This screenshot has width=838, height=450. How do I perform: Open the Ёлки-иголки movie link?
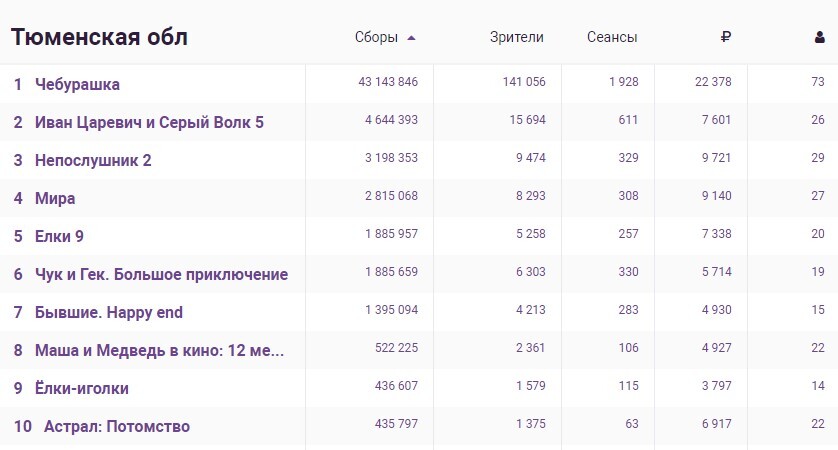pos(82,388)
